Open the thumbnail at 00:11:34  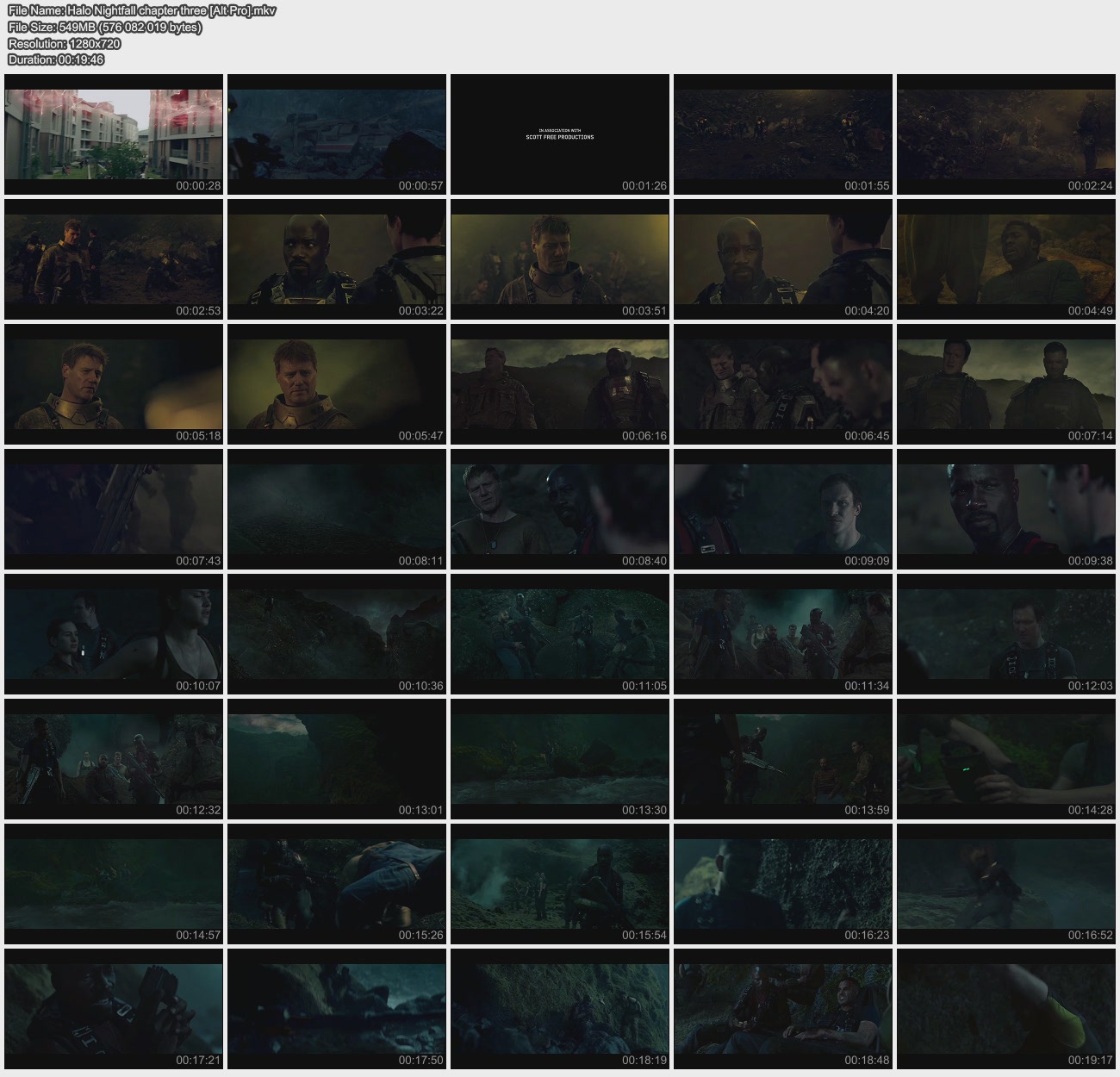pos(782,633)
